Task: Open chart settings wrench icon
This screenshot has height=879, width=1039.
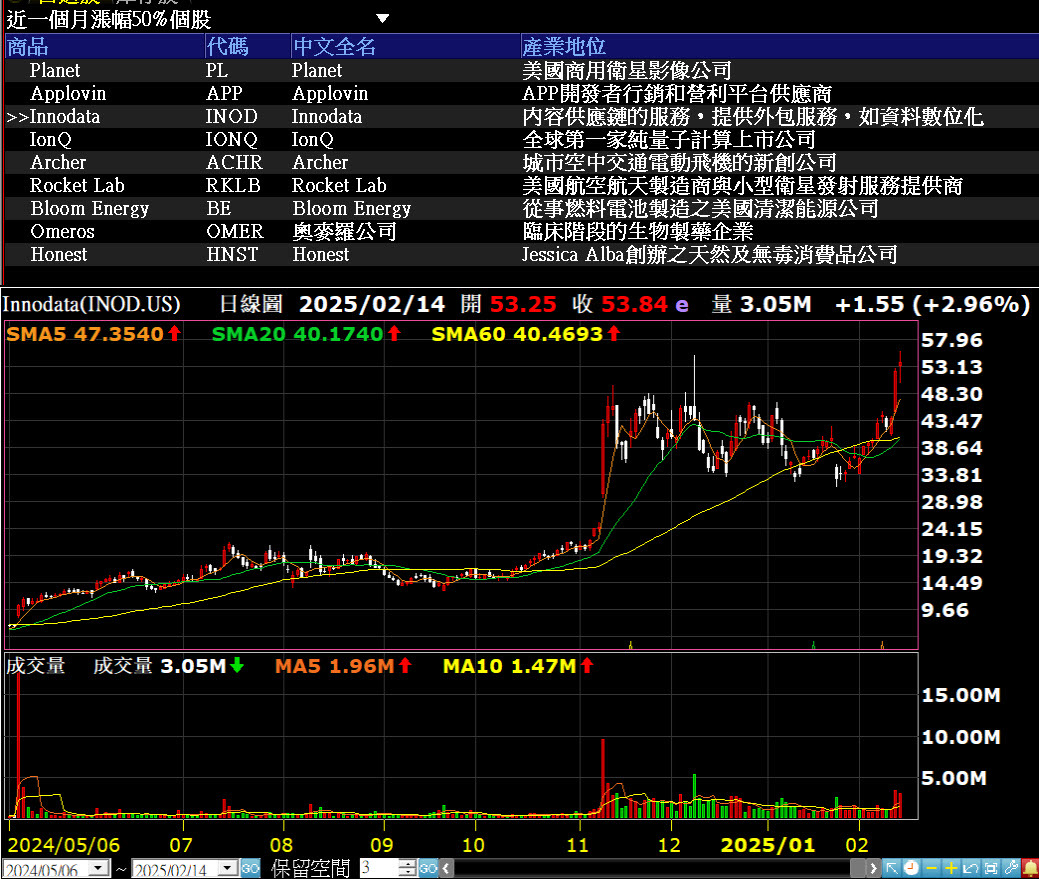Action: (1010, 868)
